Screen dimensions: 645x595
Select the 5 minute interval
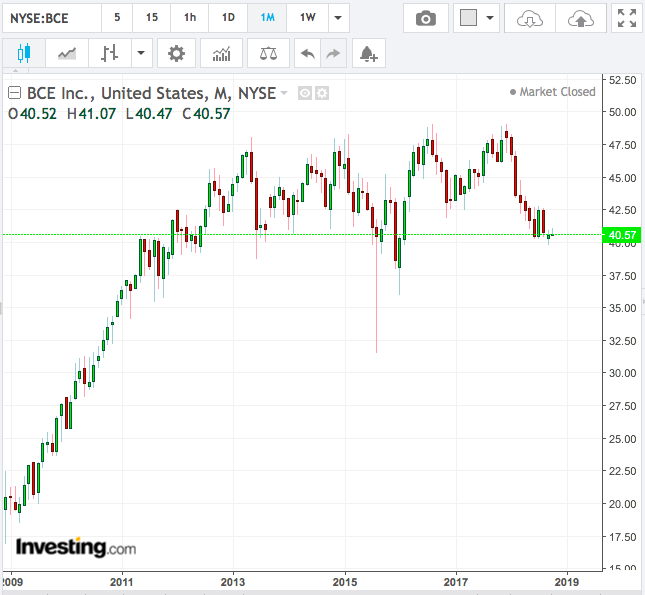117,18
